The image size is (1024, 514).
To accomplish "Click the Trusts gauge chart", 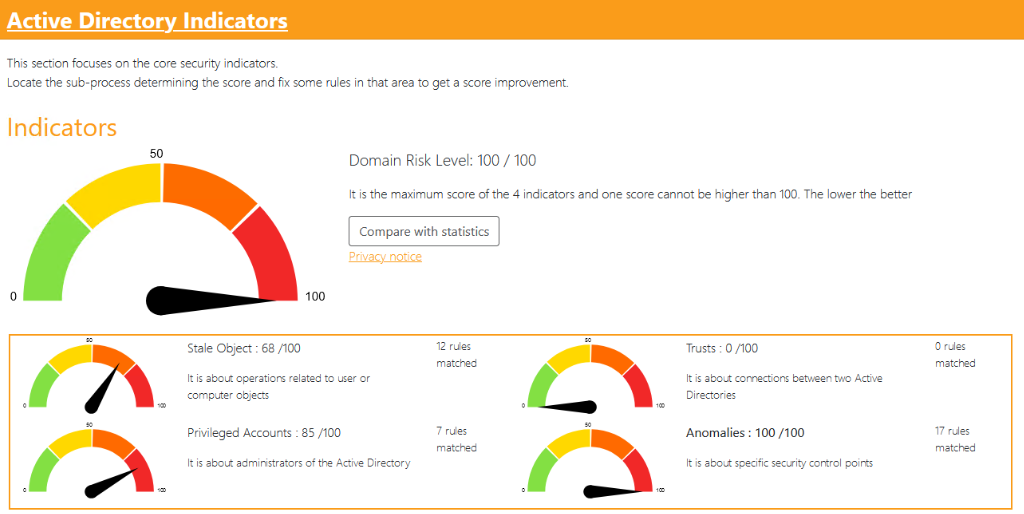I will 590,375.
